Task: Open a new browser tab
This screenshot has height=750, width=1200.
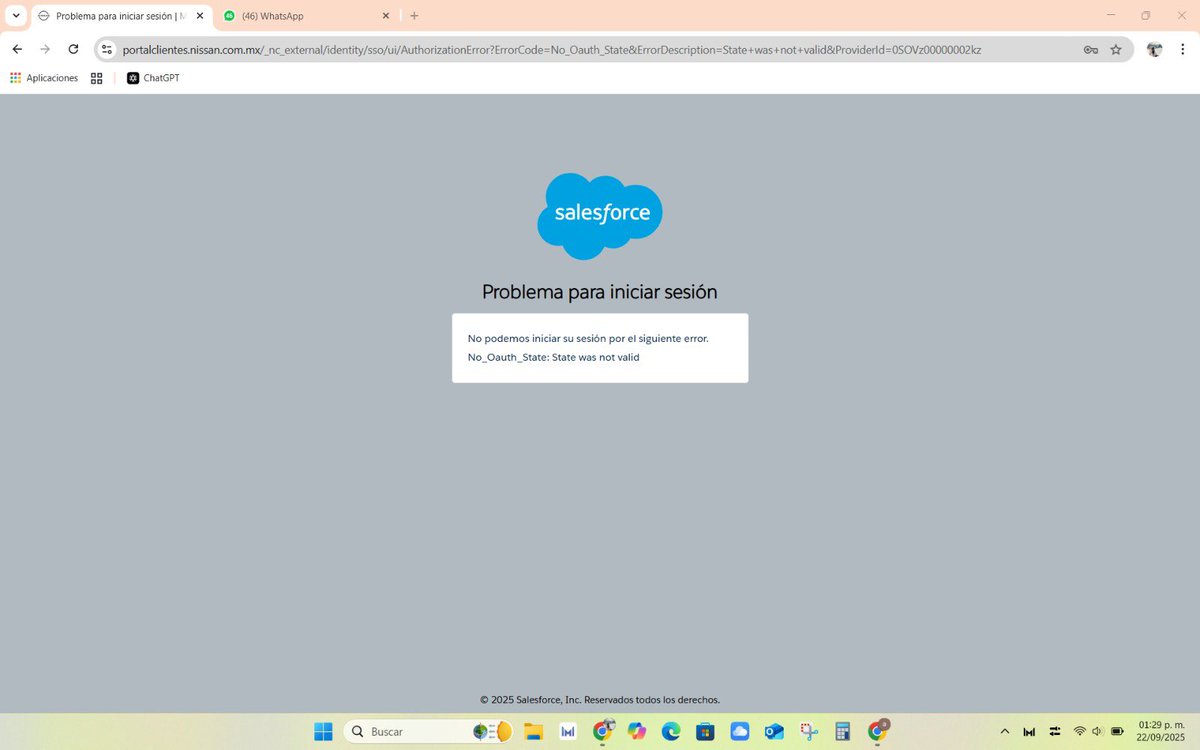Action: coord(414,16)
